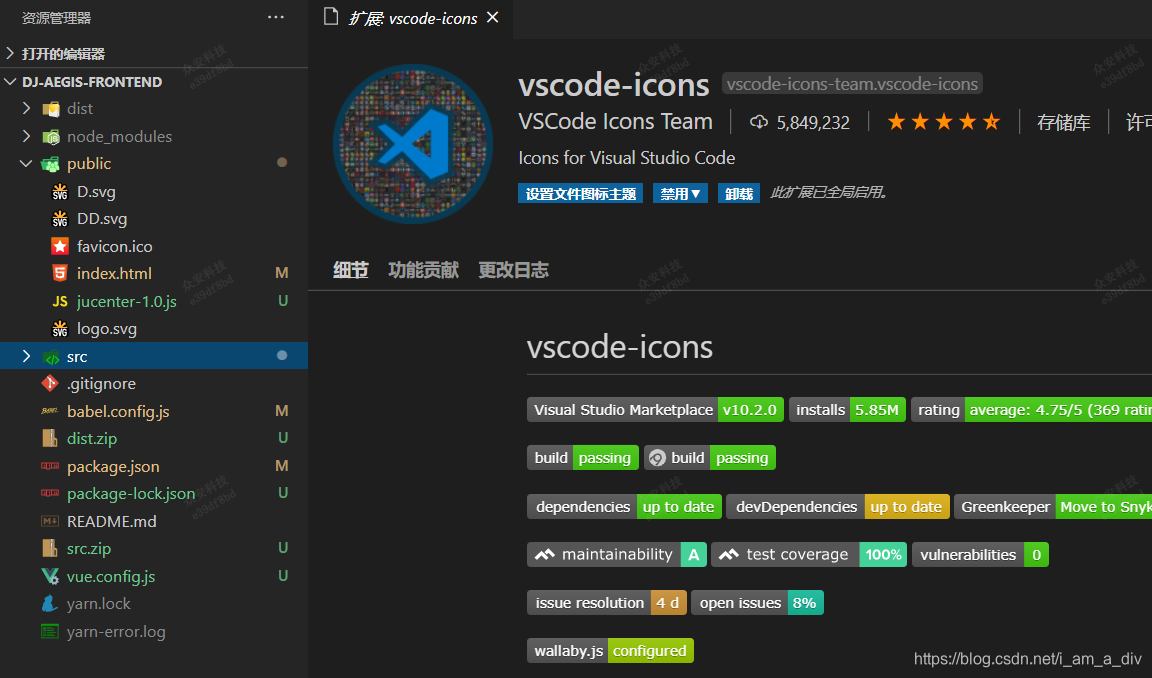Click the open issues 8% badge
Image resolution: width=1152 pixels, height=678 pixels.
[757, 603]
